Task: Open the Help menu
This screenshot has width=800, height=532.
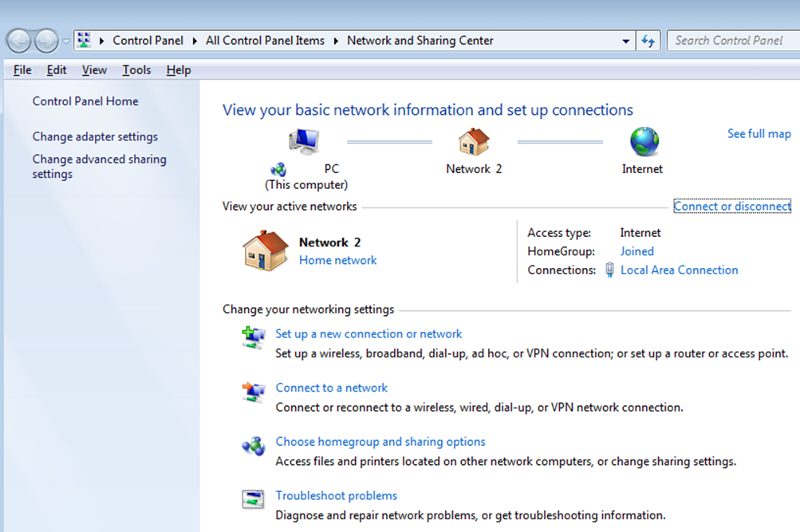Action: 179,70
